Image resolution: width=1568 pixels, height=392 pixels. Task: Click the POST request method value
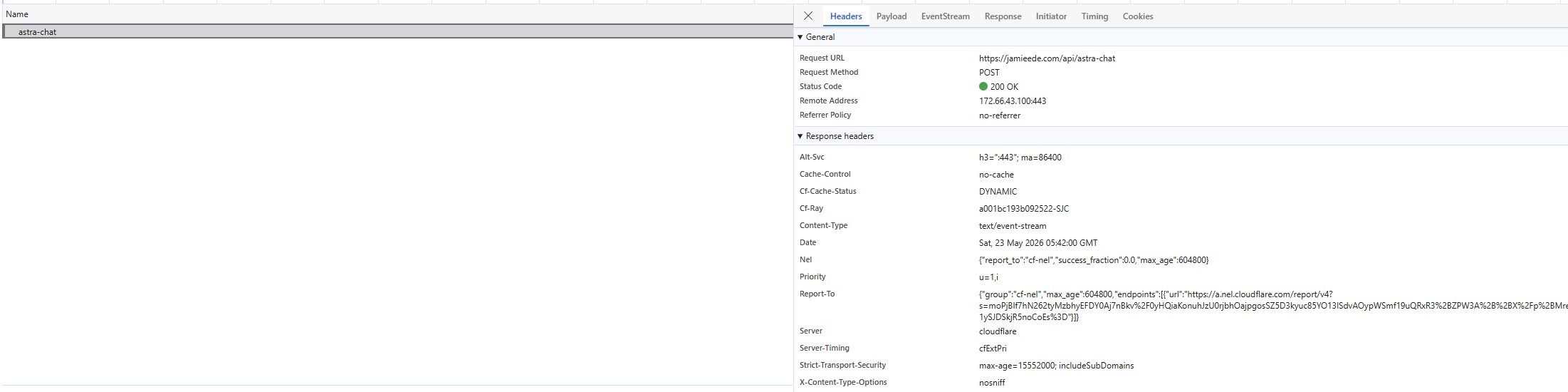989,73
